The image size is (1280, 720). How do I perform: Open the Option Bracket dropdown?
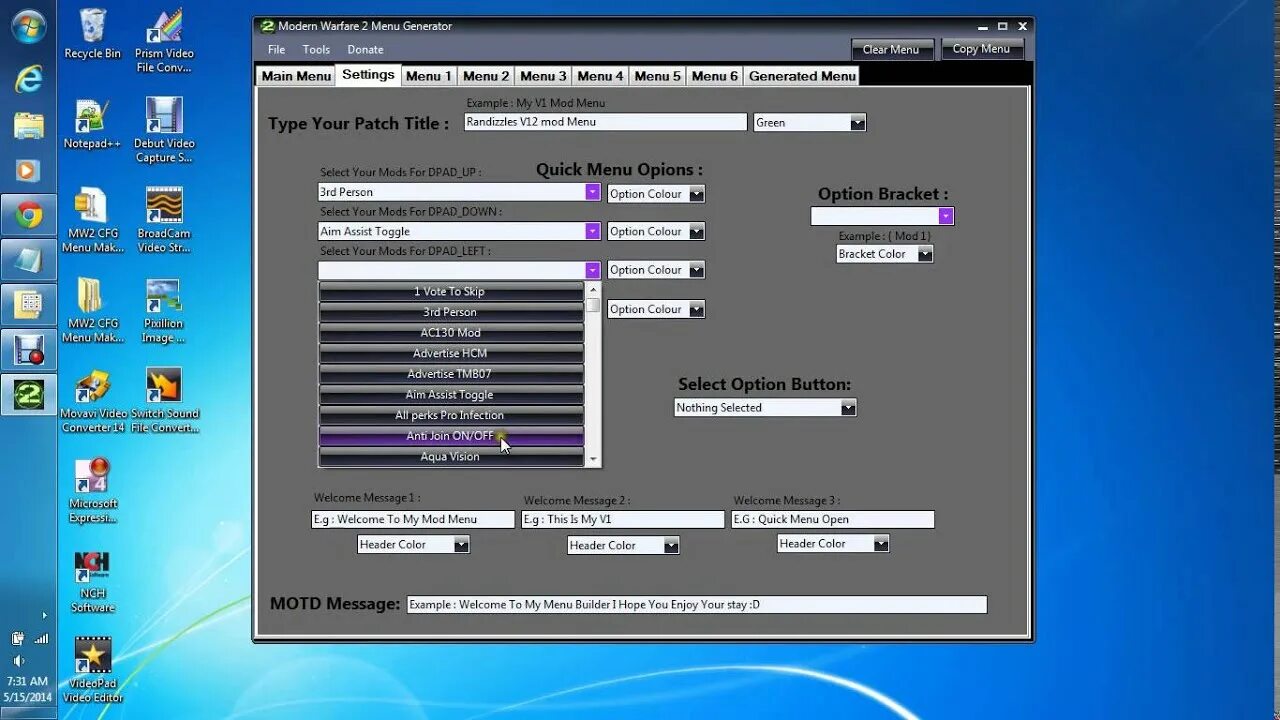point(946,216)
